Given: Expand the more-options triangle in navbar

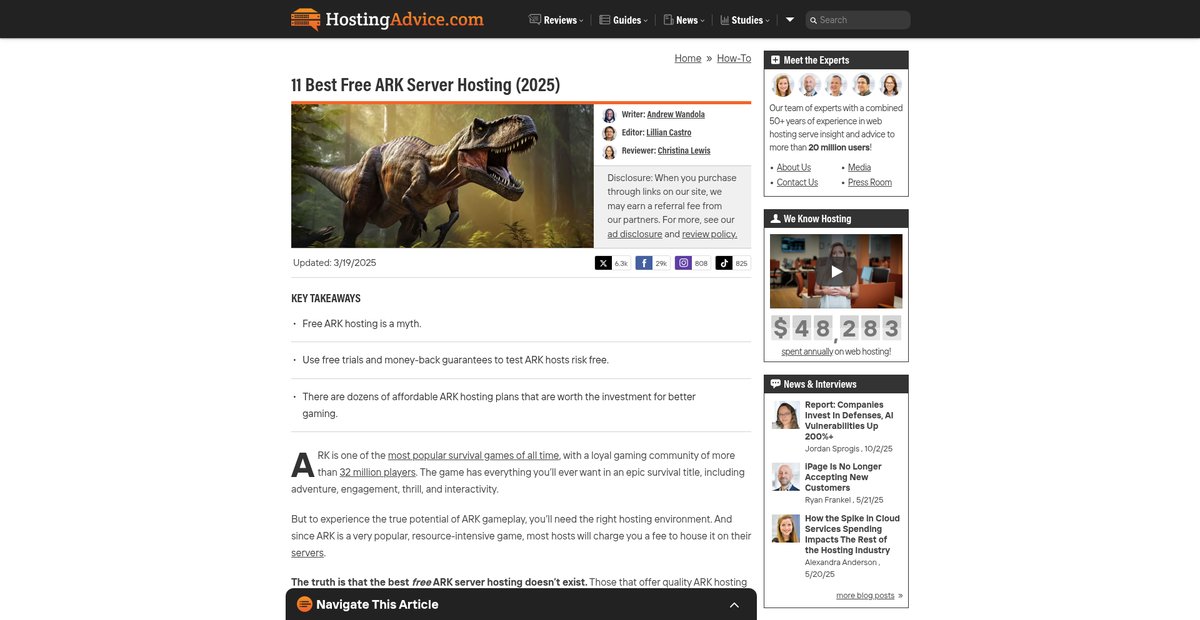Looking at the screenshot, I should click(x=790, y=20).
